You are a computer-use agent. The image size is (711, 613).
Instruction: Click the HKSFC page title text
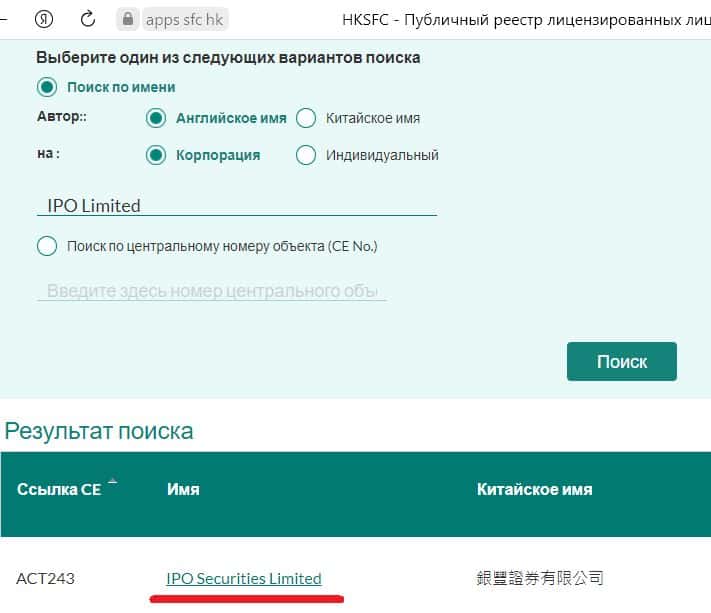click(x=526, y=19)
